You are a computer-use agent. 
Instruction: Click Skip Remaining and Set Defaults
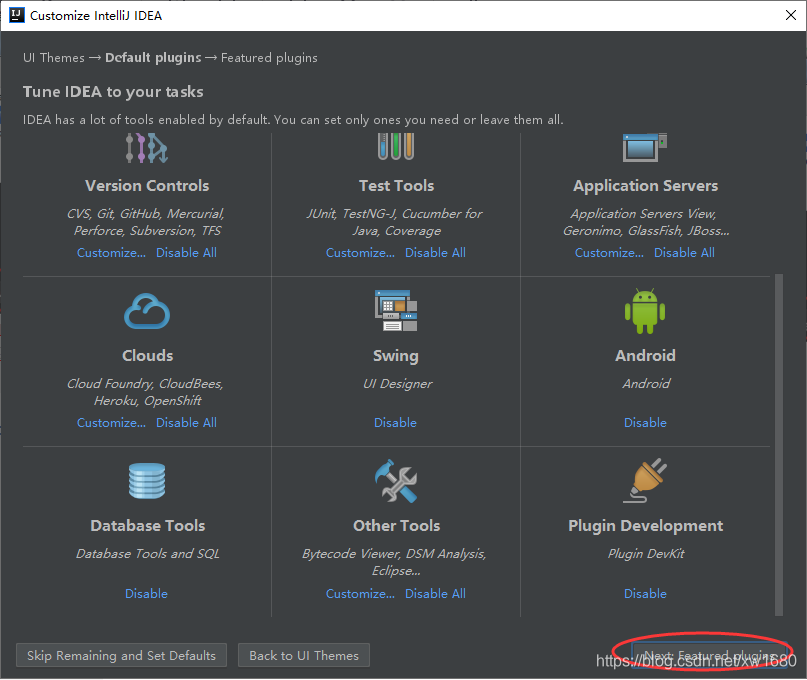(x=121, y=655)
